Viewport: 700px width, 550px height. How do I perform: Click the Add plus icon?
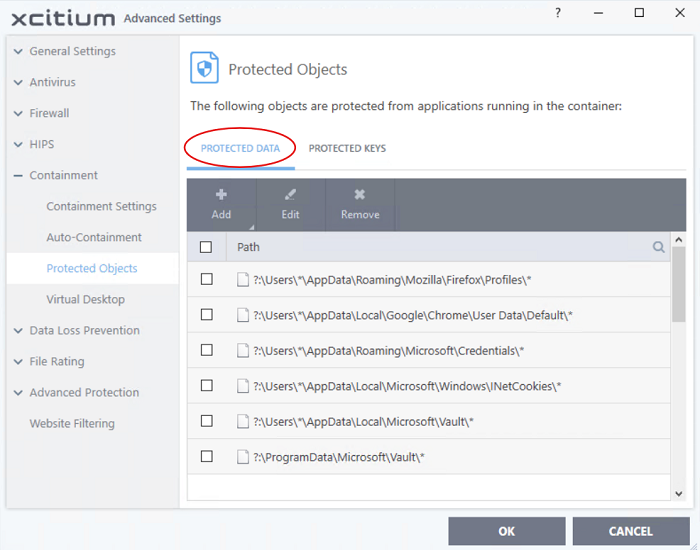click(x=221, y=195)
